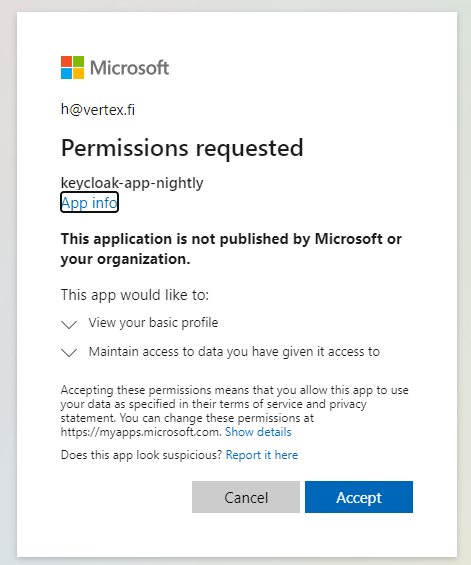
Task: Click the Microsoft wordmark text
Action: pos(129,68)
